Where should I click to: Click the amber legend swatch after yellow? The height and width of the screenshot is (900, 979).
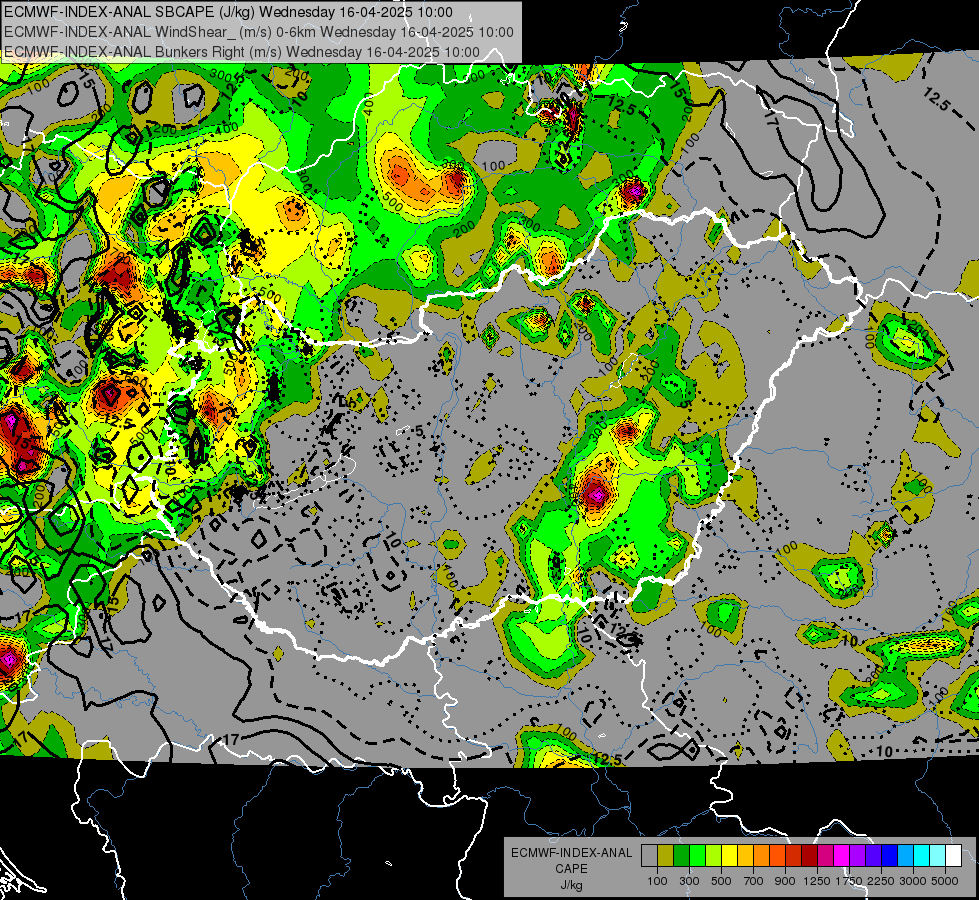pos(745,855)
